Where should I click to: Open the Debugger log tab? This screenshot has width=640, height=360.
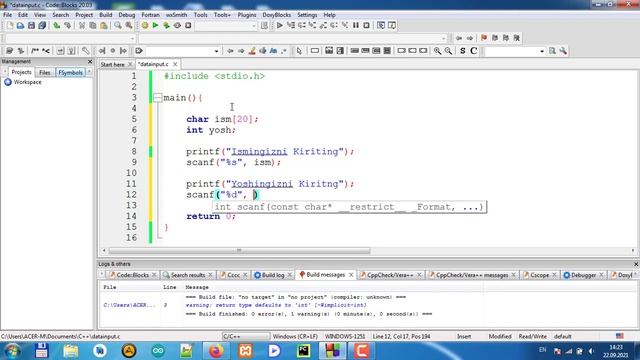click(583, 275)
